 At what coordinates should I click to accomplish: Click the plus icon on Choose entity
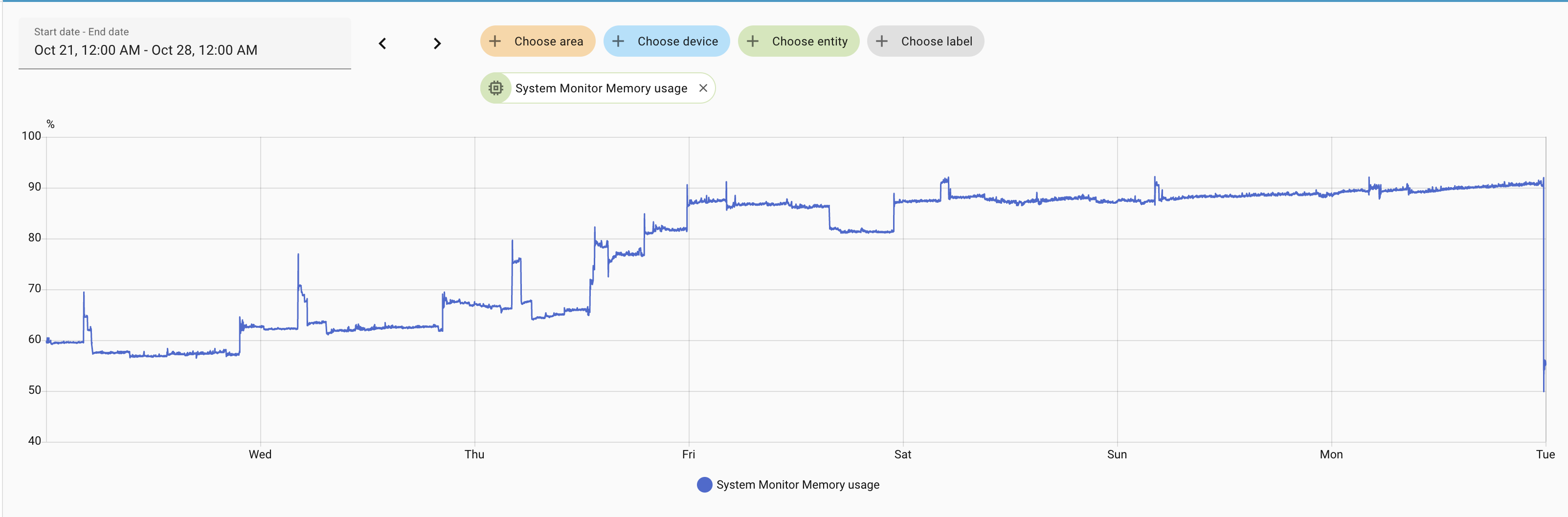tap(753, 41)
